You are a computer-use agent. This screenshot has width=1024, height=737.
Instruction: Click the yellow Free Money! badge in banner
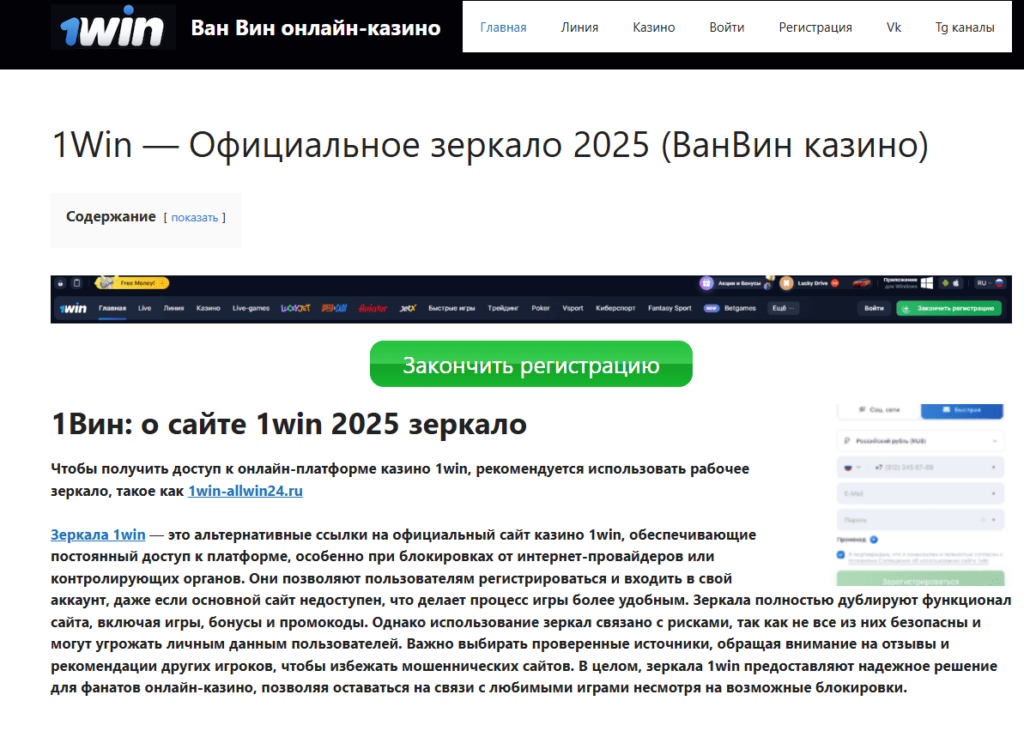coord(133,283)
